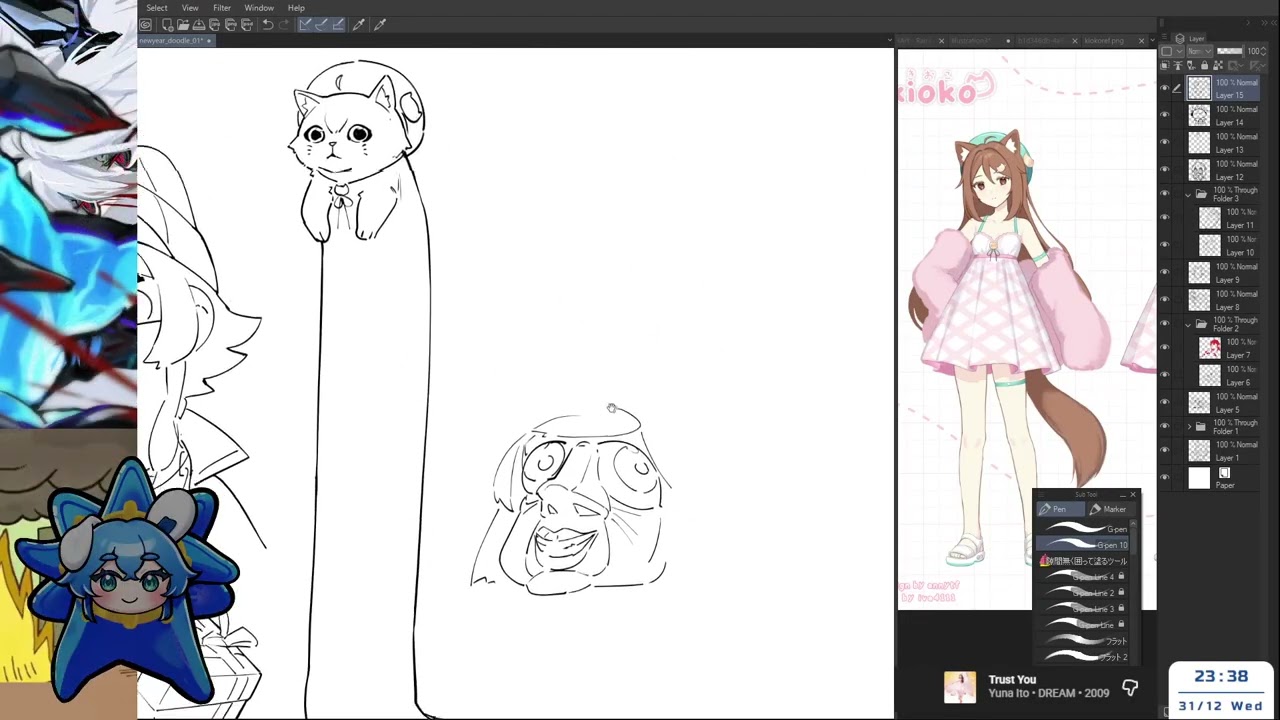The height and width of the screenshot is (720, 1280).
Task: Toggle the first snap-to-ruler icon
Action: [305, 24]
